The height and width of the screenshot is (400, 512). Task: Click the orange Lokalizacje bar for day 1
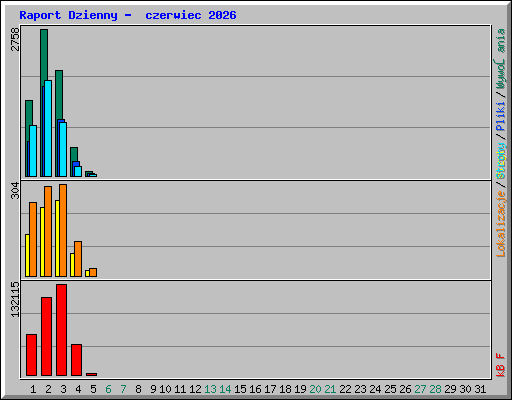[33, 239]
